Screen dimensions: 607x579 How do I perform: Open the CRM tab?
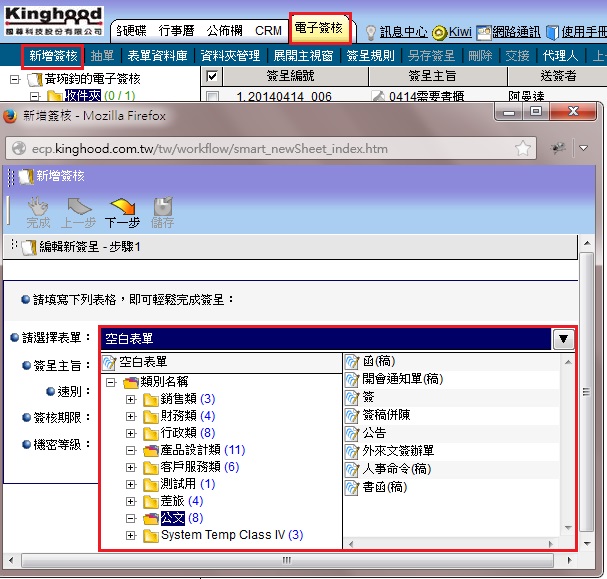268,31
